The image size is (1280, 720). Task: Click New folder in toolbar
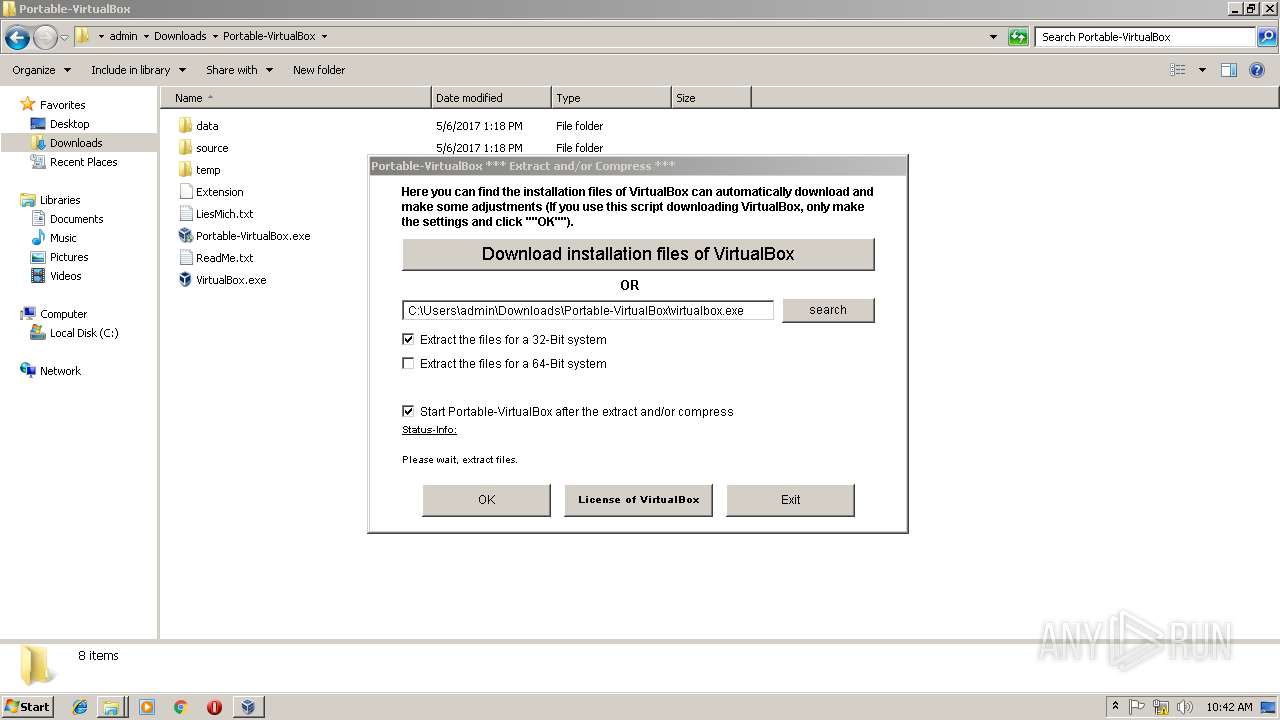coord(319,70)
